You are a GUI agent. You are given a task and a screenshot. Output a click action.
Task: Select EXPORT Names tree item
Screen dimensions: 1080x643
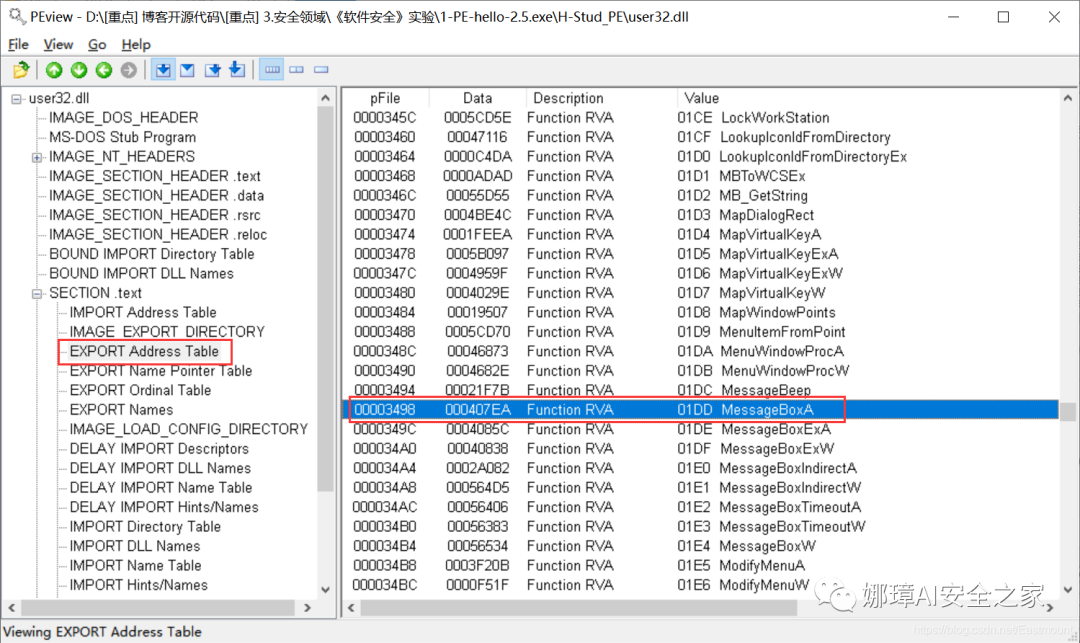click(121, 410)
